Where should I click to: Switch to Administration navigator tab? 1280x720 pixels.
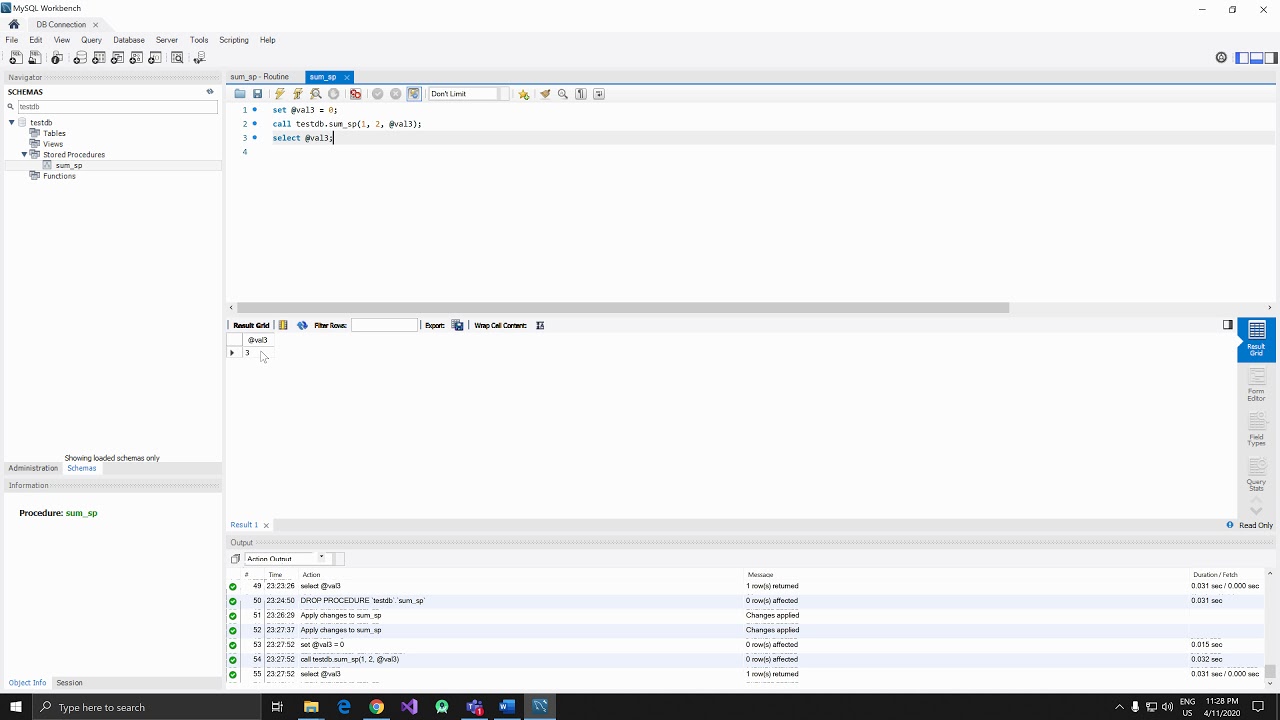tap(33, 468)
